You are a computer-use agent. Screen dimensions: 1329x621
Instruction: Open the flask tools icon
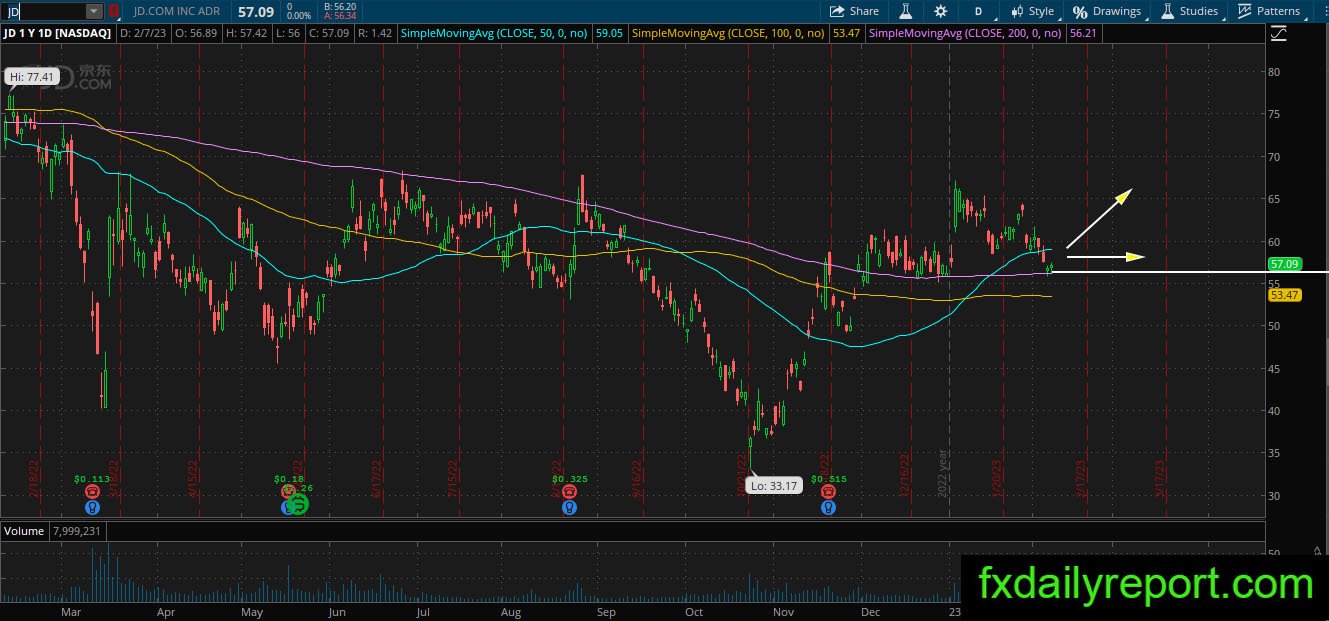point(906,11)
